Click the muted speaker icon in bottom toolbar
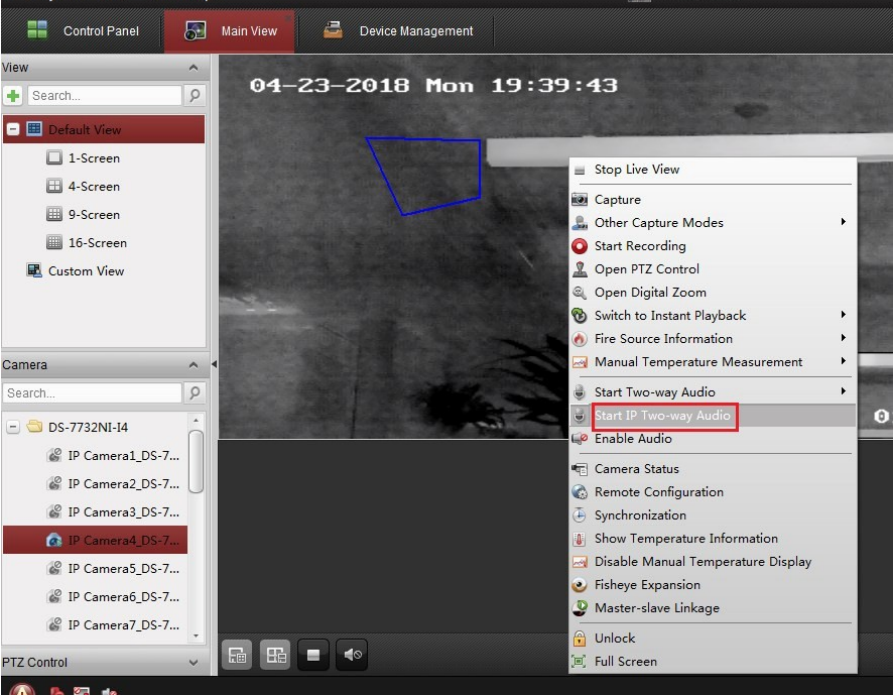This screenshot has height=695, width=895. (x=352, y=655)
